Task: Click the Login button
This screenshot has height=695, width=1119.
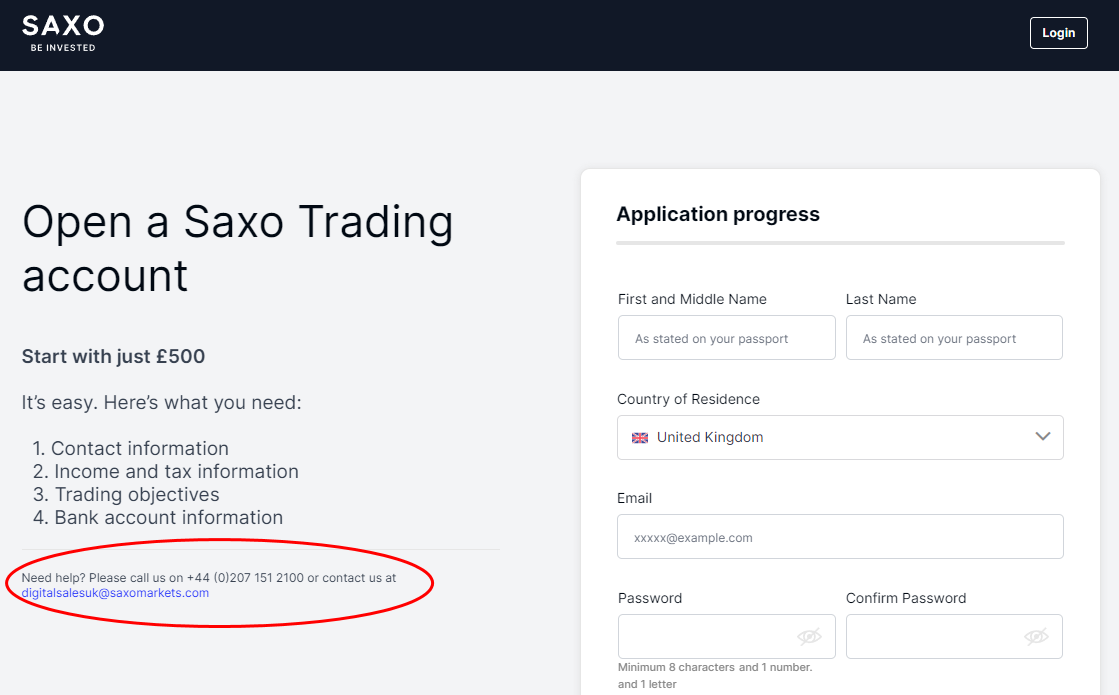Action: click(x=1058, y=33)
